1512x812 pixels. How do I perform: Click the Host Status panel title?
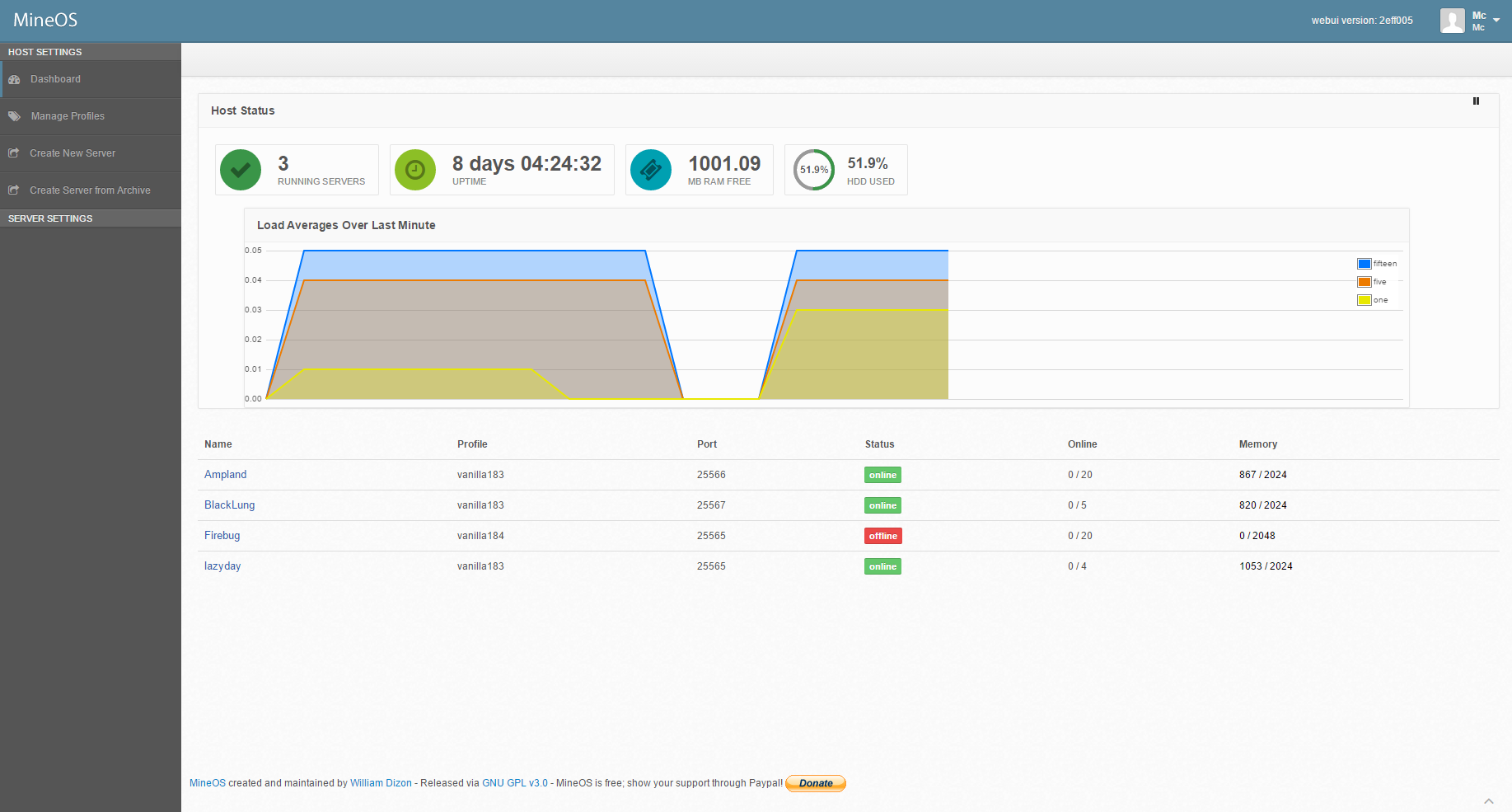[x=243, y=110]
